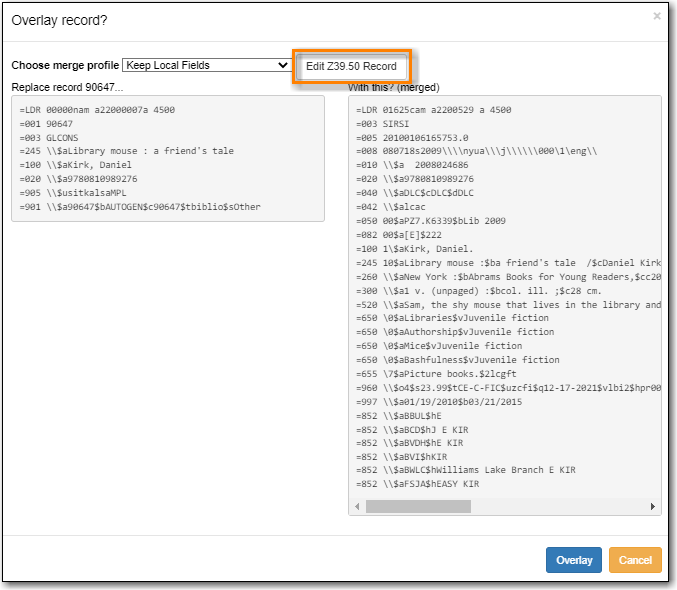Click the =650 Mice Juvenile fiction line
Viewport: 677px width, 590px height.
(439, 346)
